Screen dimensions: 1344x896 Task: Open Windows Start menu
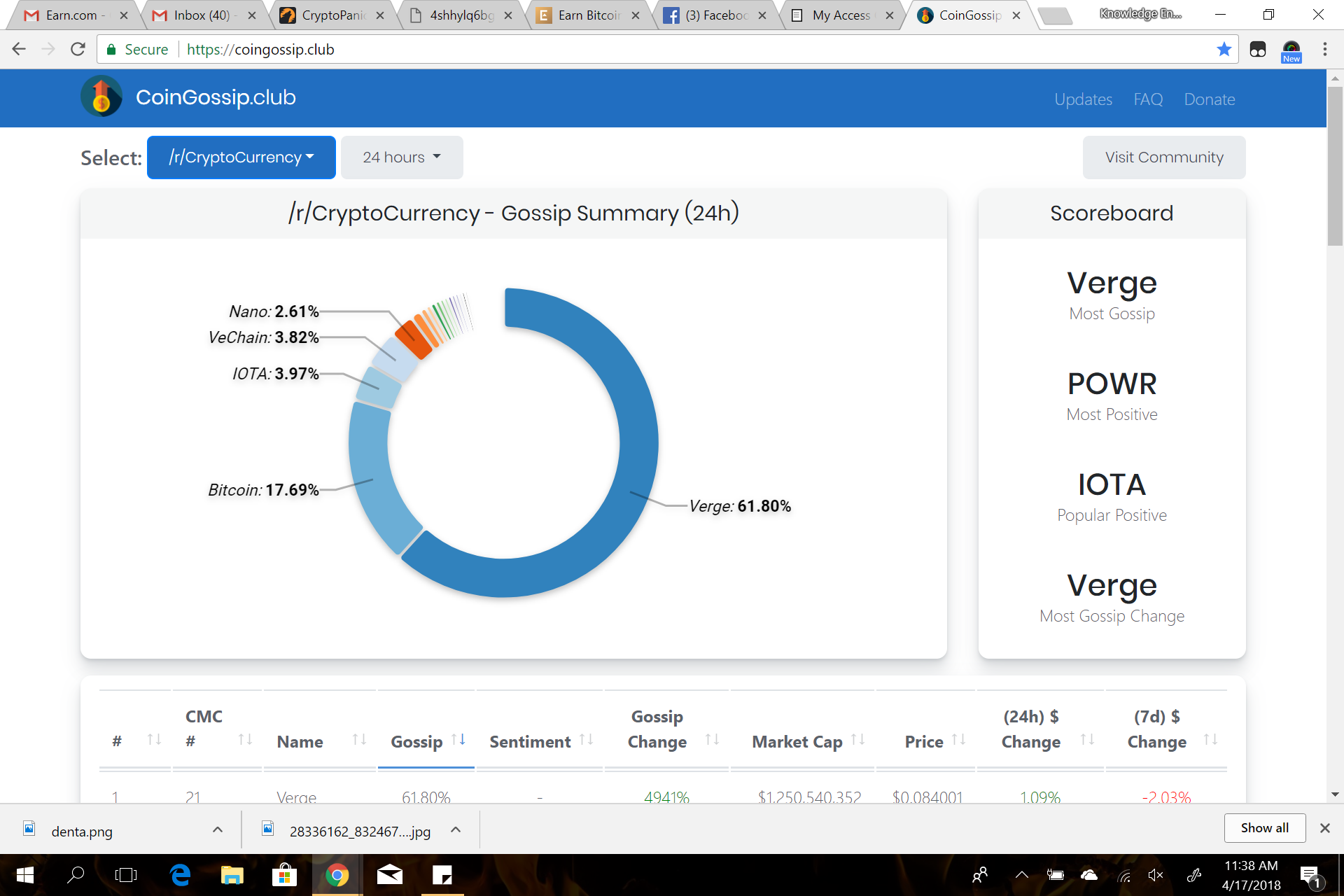[24, 875]
